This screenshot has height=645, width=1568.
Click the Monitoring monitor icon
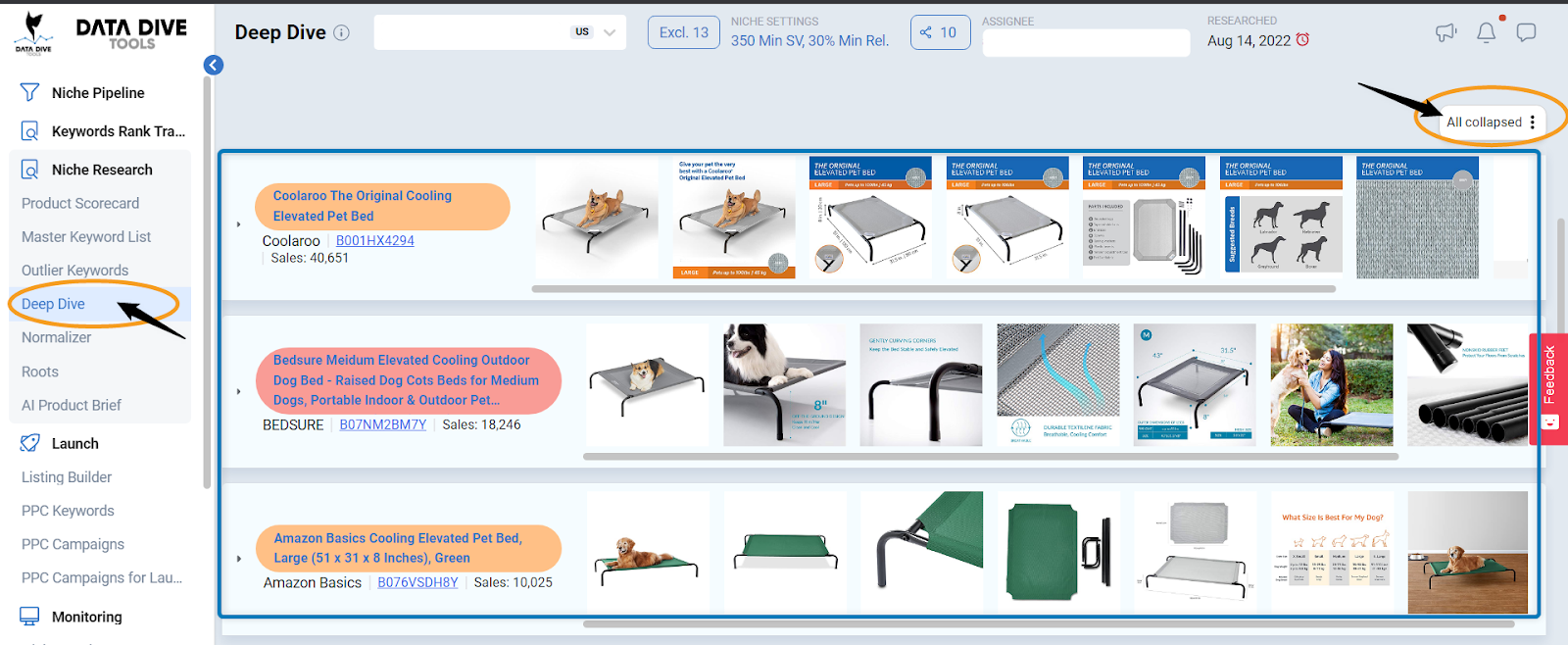(x=30, y=617)
